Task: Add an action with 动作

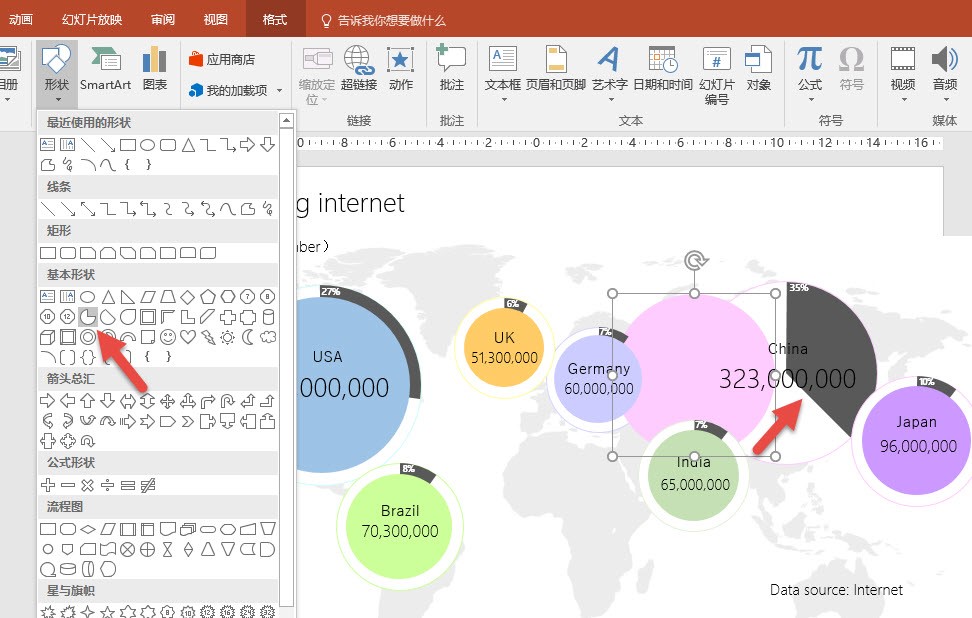Action: (400, 69)
